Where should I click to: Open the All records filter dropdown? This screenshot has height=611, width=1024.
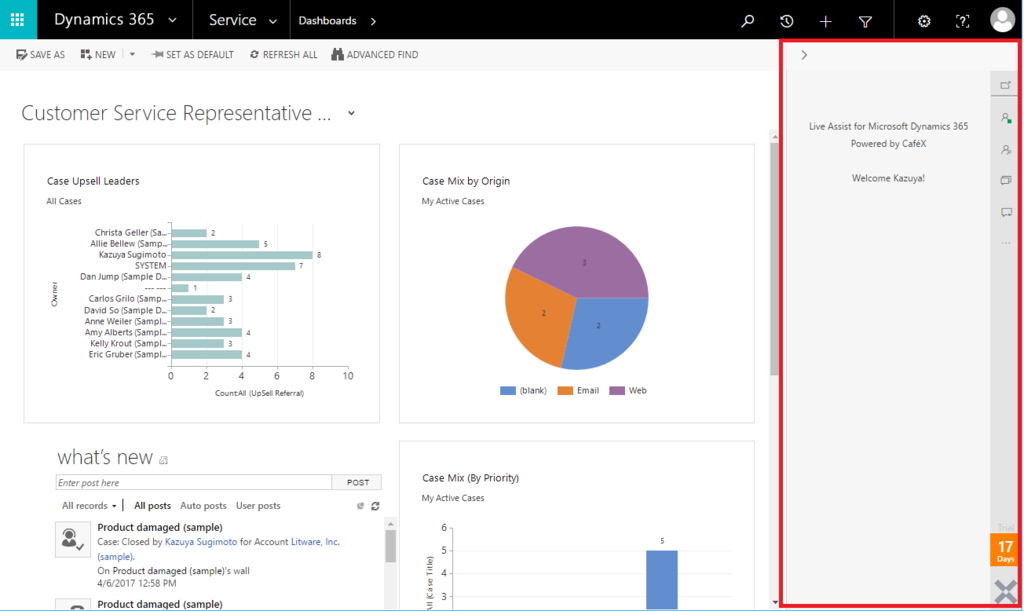pyautogui.click(x=89, y=506)
